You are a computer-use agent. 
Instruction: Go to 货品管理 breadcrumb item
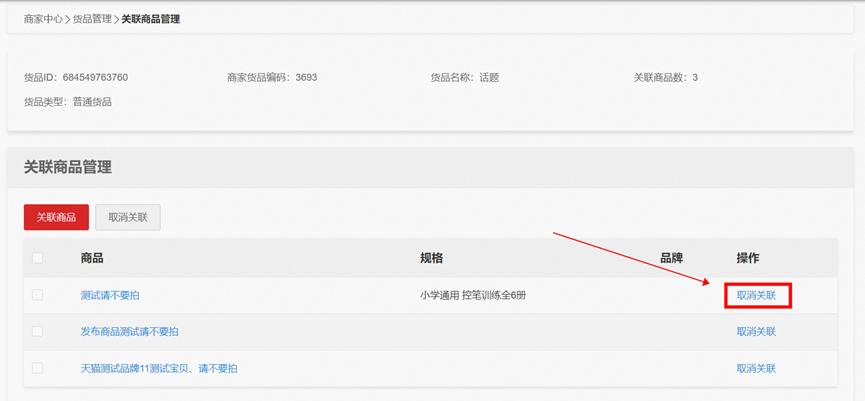tap(92, 19)
